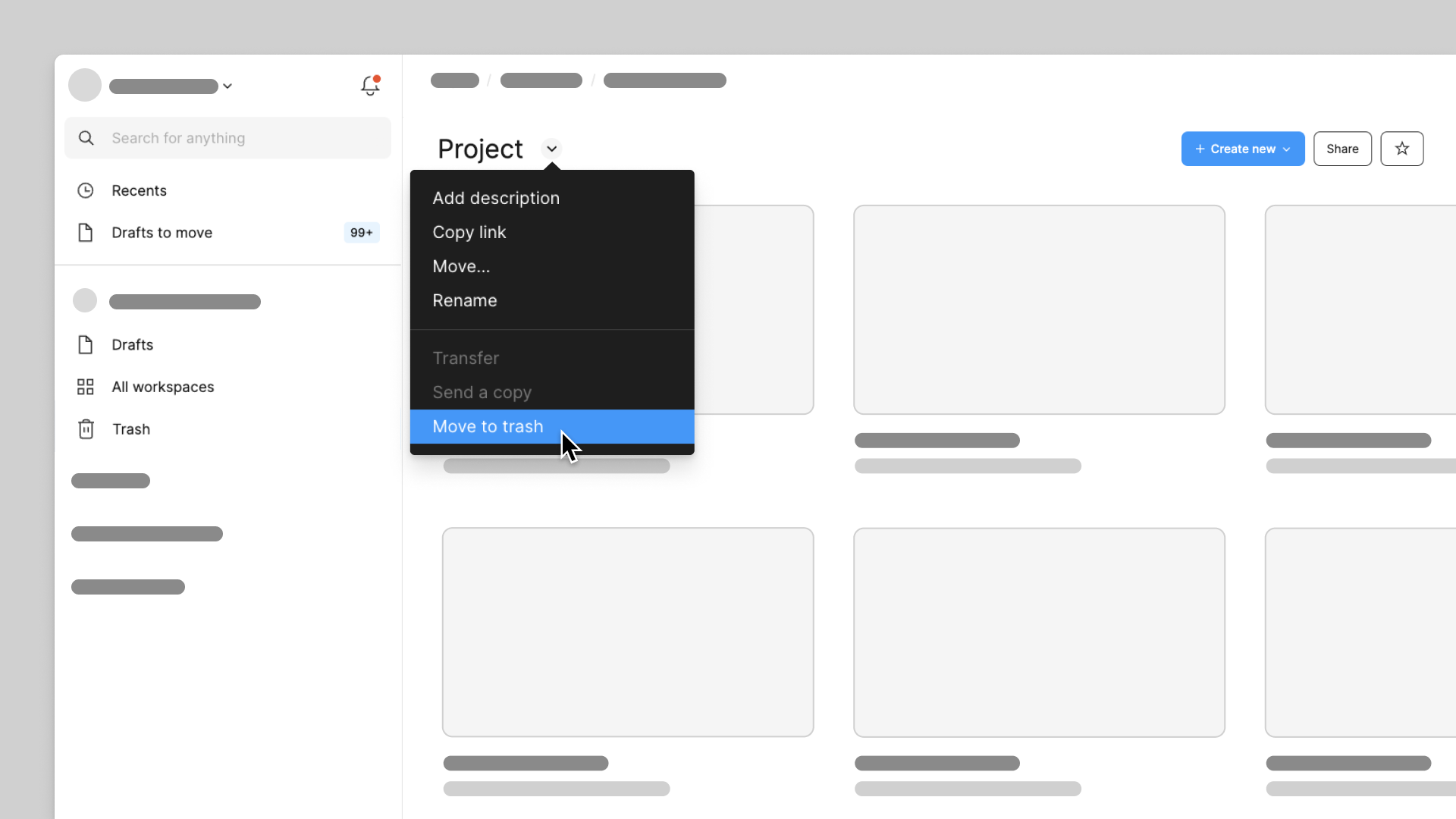The image size is (1456, 819).
Task: Expand the workspace switcher chevron
Action: pyautogui.click(x=227, y=86)
